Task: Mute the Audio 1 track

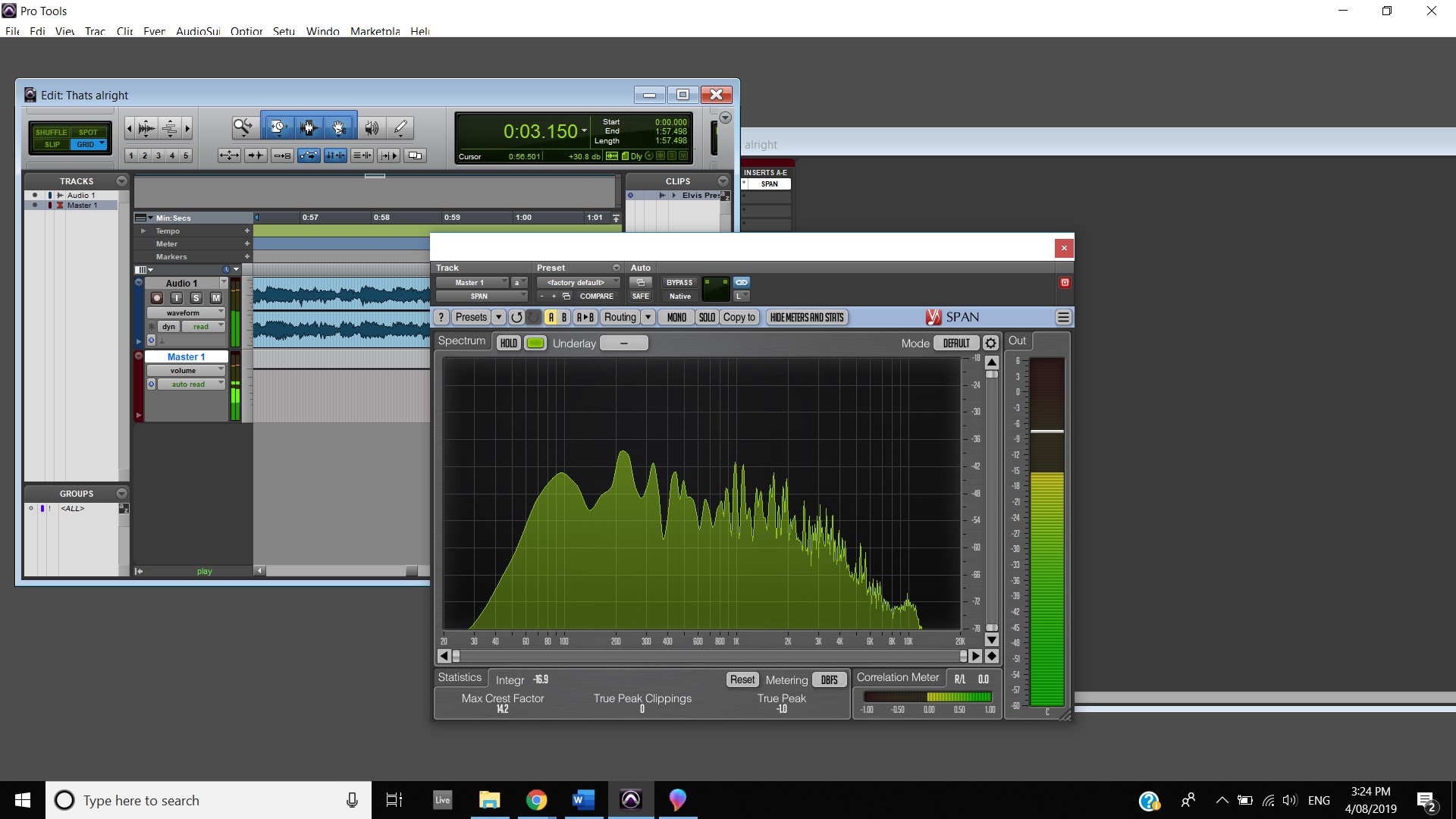Action: pyautogui.click(x=215, y=298)
